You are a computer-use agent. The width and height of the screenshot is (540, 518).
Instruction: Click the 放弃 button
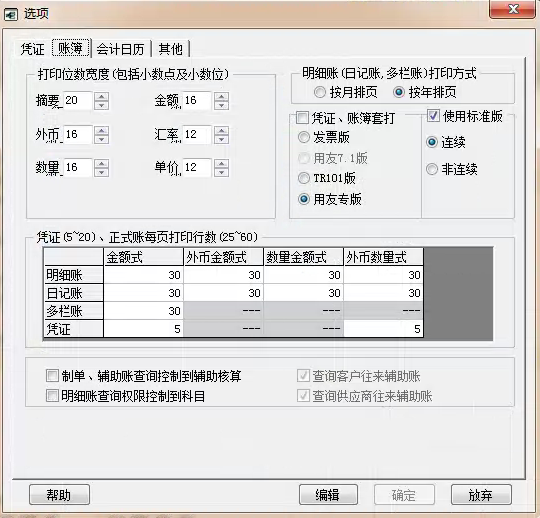pos(481,495)
